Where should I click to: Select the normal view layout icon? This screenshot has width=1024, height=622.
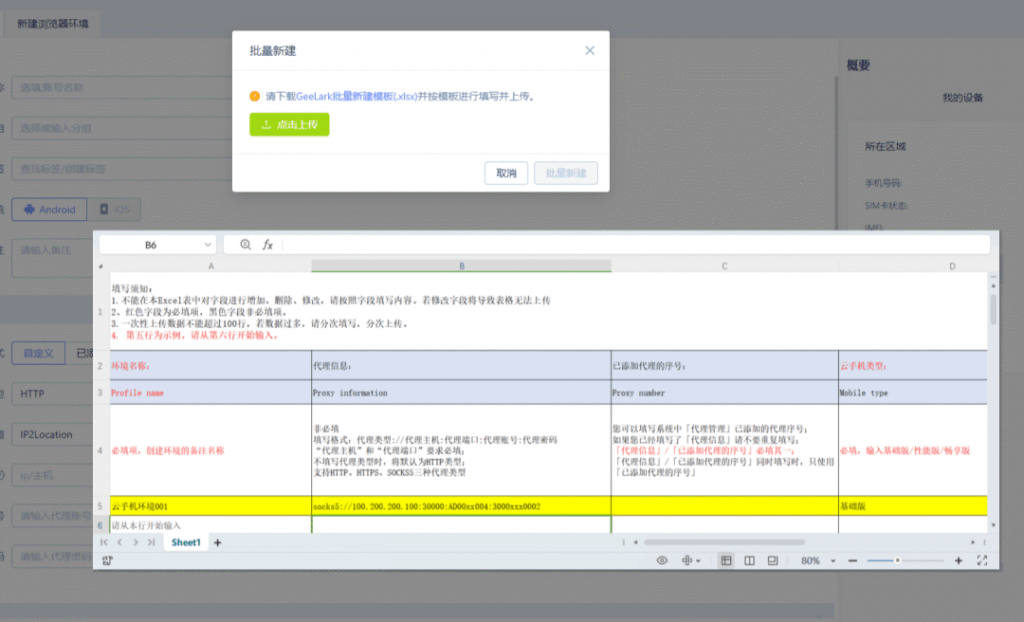click(x=726, y=561)
